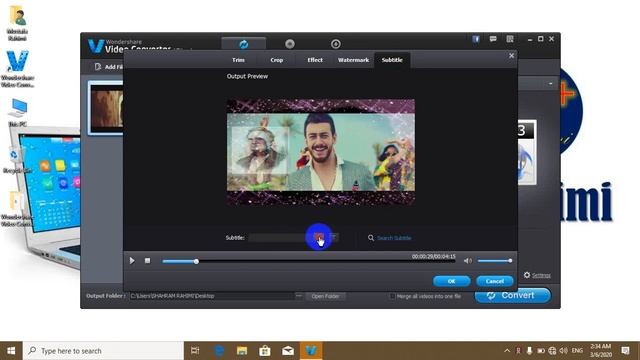This screenshot has height=360, width=640.
Task: Click the Search Subtitle magnifier icon
Action: tap(371, 238)
